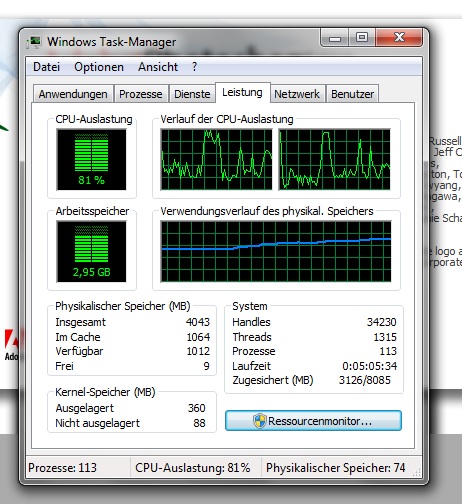Switch to the Netzwerk tab
This screenshot has width=462, height=504.
297,94
